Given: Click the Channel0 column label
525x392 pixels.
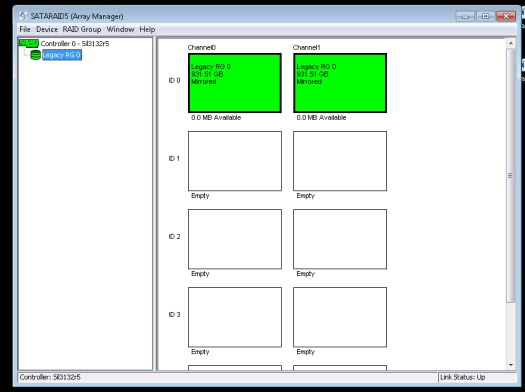Looking at the screenshot, I should tap(202, 48).
